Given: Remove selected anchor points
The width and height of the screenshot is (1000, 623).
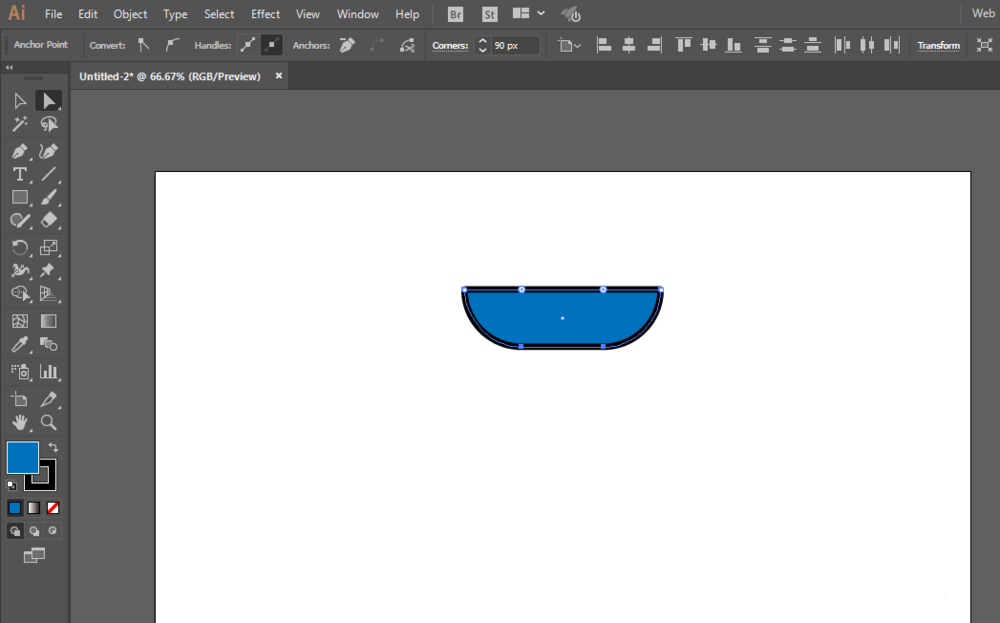Looking at the screenshot, I should [x=347, y=45].
